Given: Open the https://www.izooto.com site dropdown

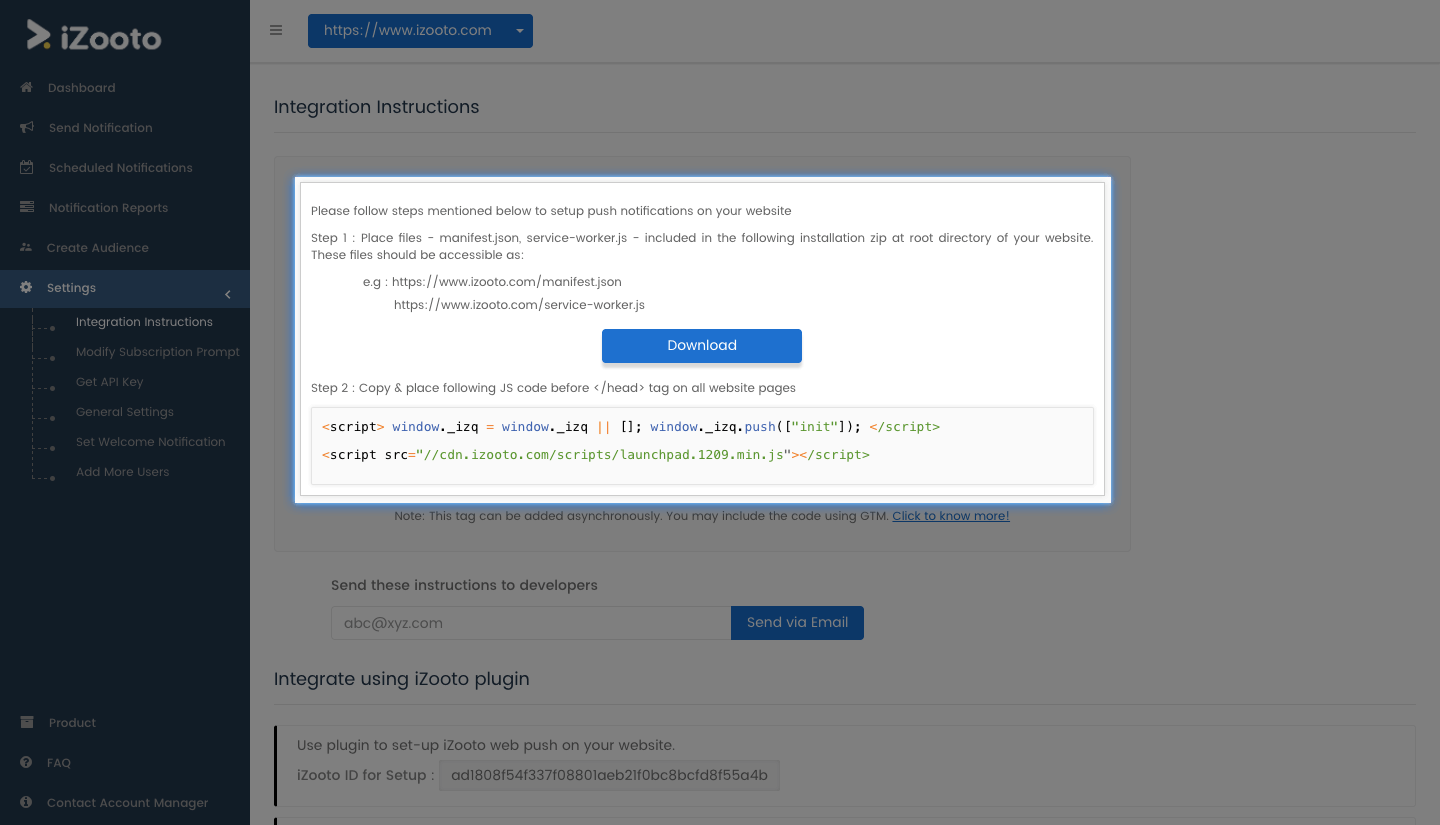Looking at the screenshot, I should (x=420, y=30).
